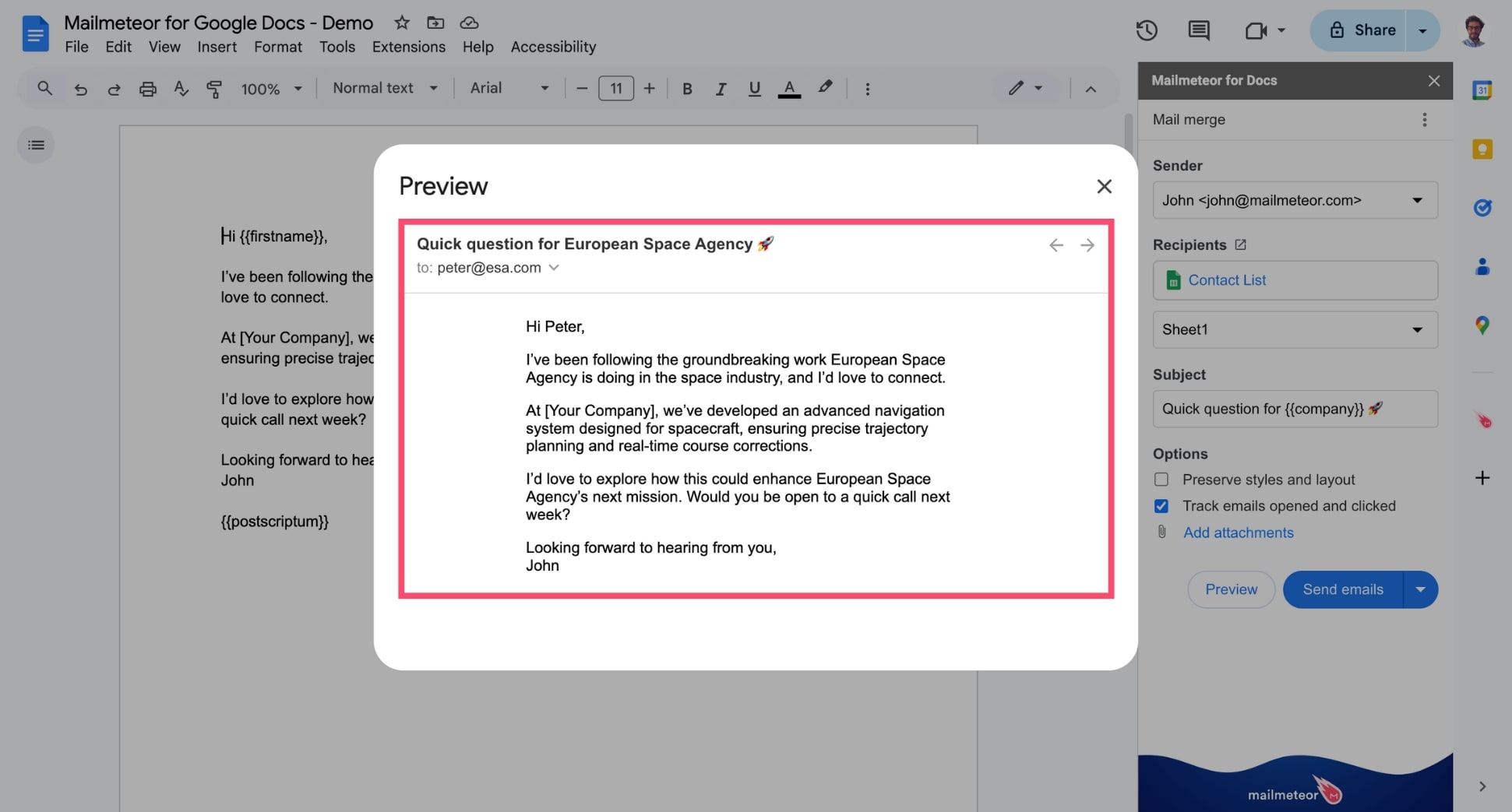This screenshot has width=1512, height=812.
Task: Open the Mail merge three-dot menu
Action: pos(1424,120)
